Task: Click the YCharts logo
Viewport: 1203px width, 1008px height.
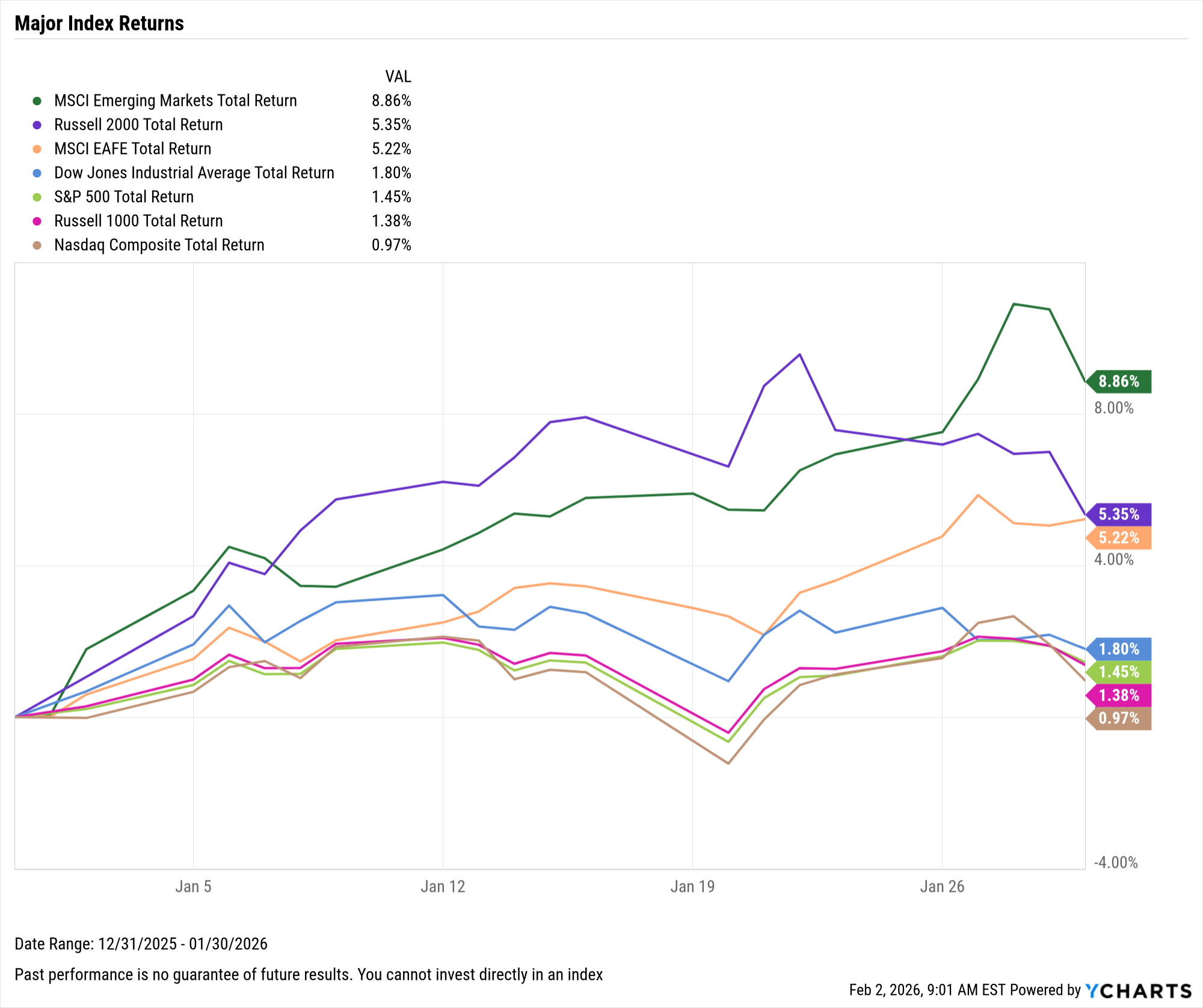Action: point(1138,991)
